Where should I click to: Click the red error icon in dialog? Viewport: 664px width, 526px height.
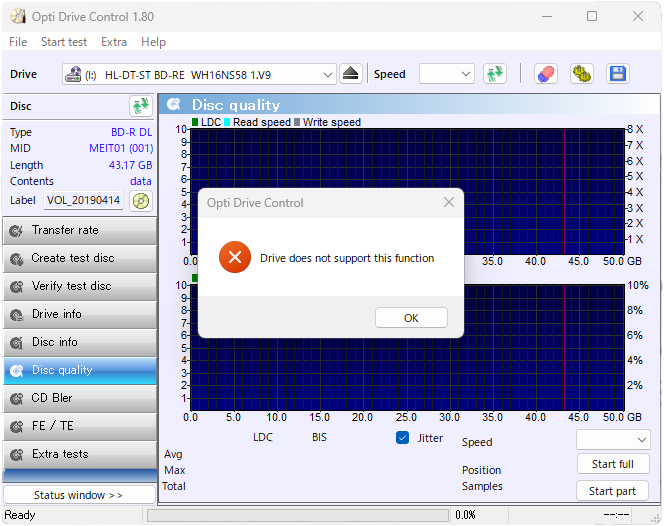tap(235, 257)
